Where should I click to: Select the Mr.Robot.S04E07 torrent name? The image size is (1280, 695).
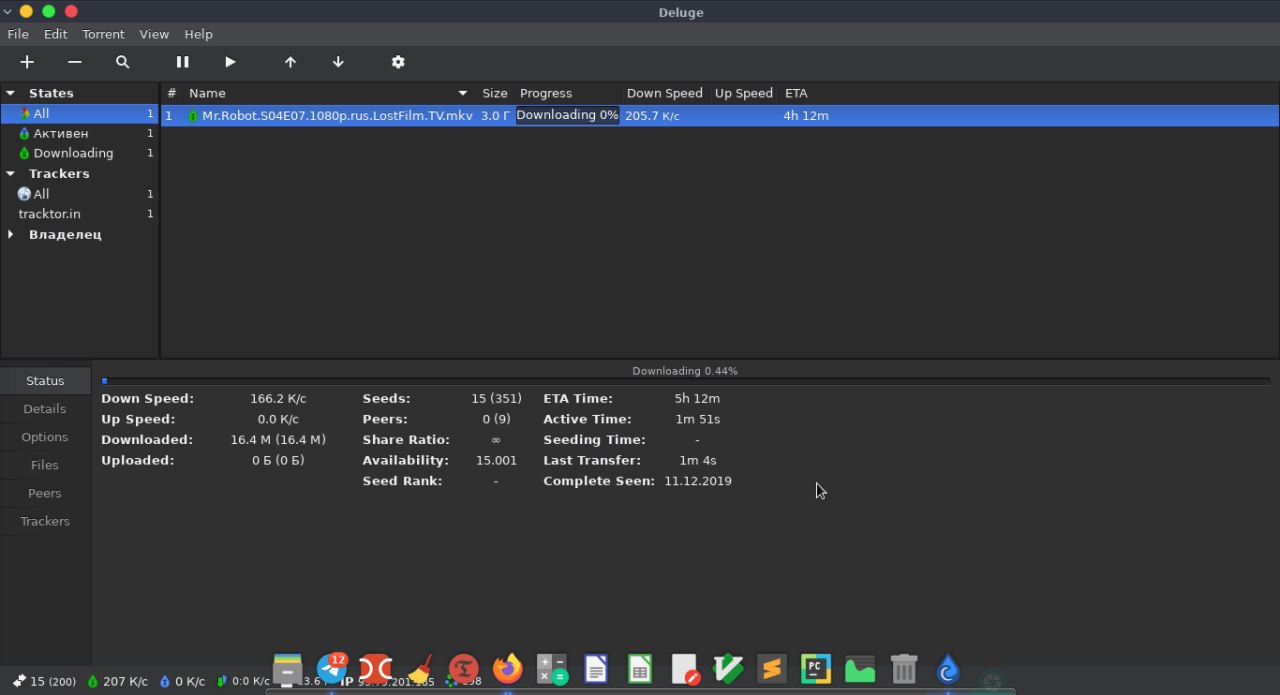[x=337, y=116]
